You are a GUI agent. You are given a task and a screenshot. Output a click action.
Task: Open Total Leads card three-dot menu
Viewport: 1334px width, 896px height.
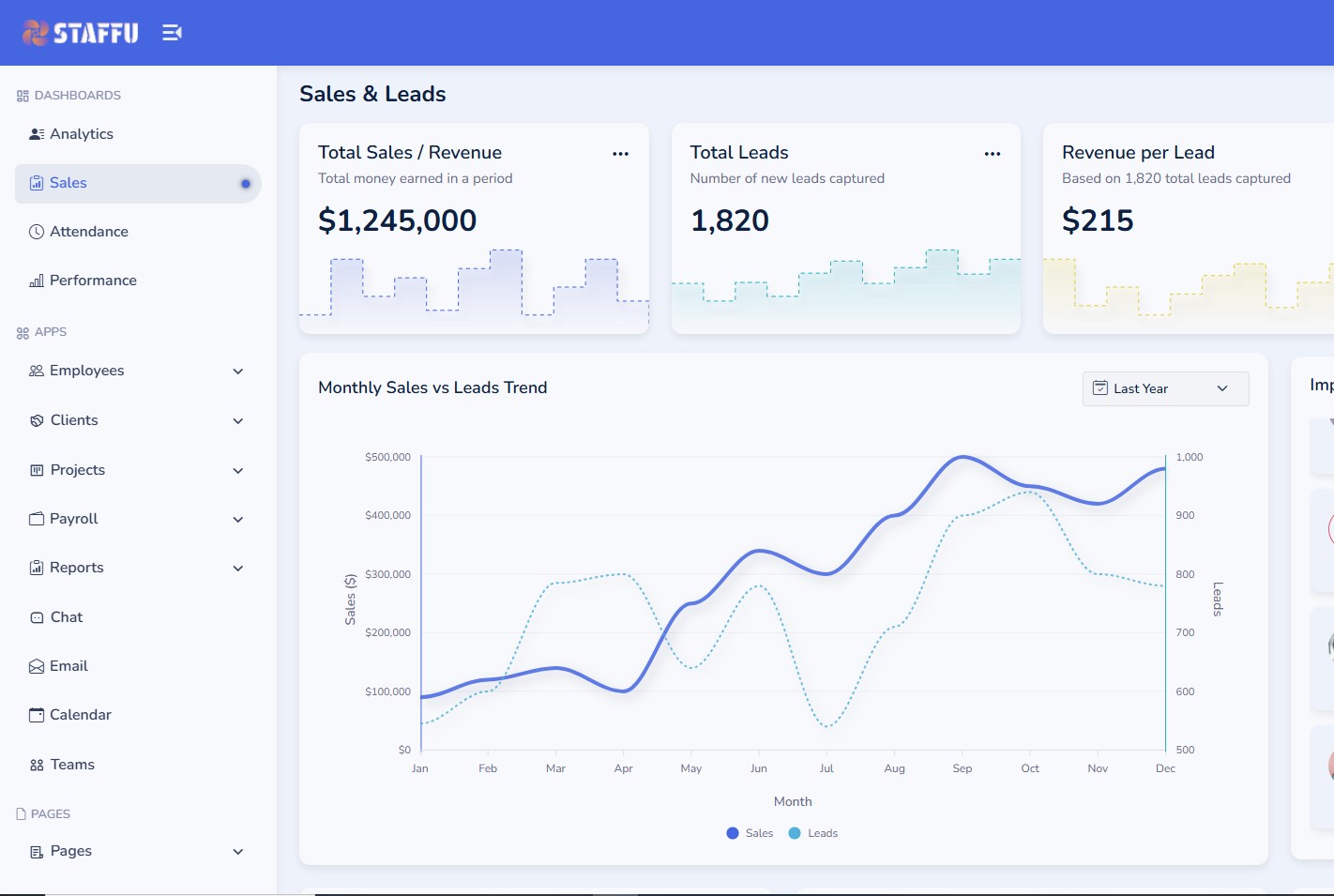point(992,154)
